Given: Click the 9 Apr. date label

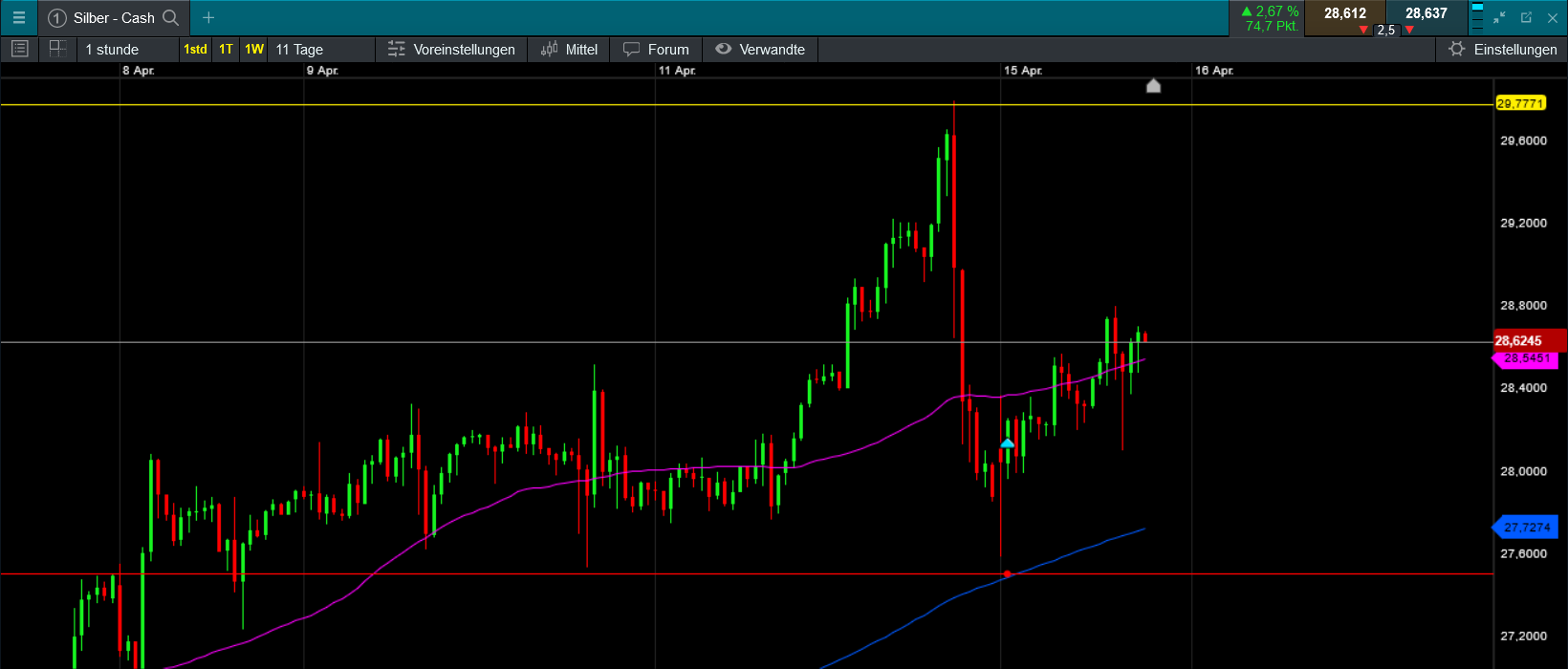Looking at the screenshot, I should click(x=322, y=71).
